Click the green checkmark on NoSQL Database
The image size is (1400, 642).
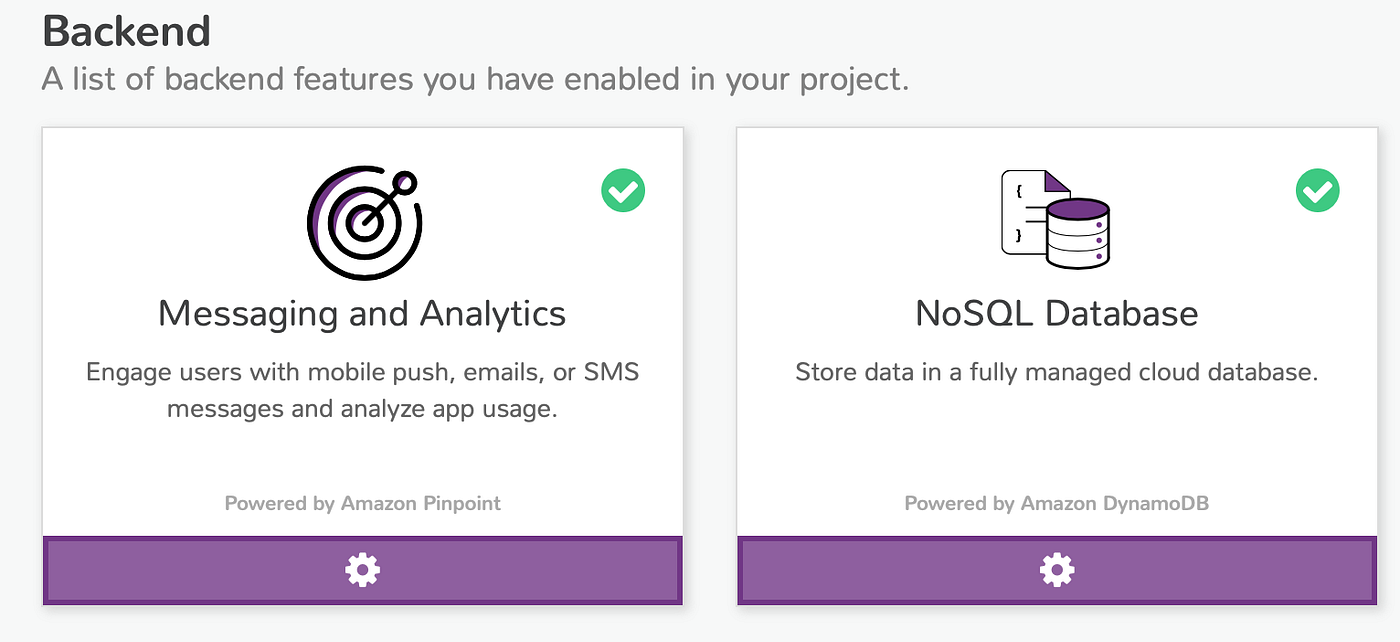pyautogui.click(x=1317, y=190)
